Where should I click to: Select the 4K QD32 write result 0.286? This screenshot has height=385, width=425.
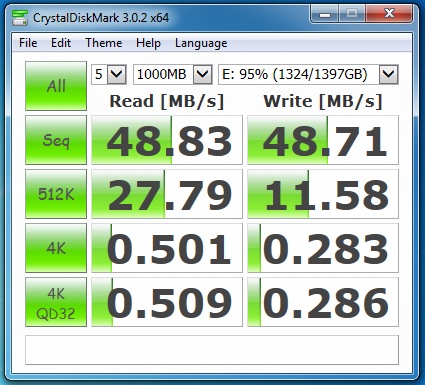323,302
